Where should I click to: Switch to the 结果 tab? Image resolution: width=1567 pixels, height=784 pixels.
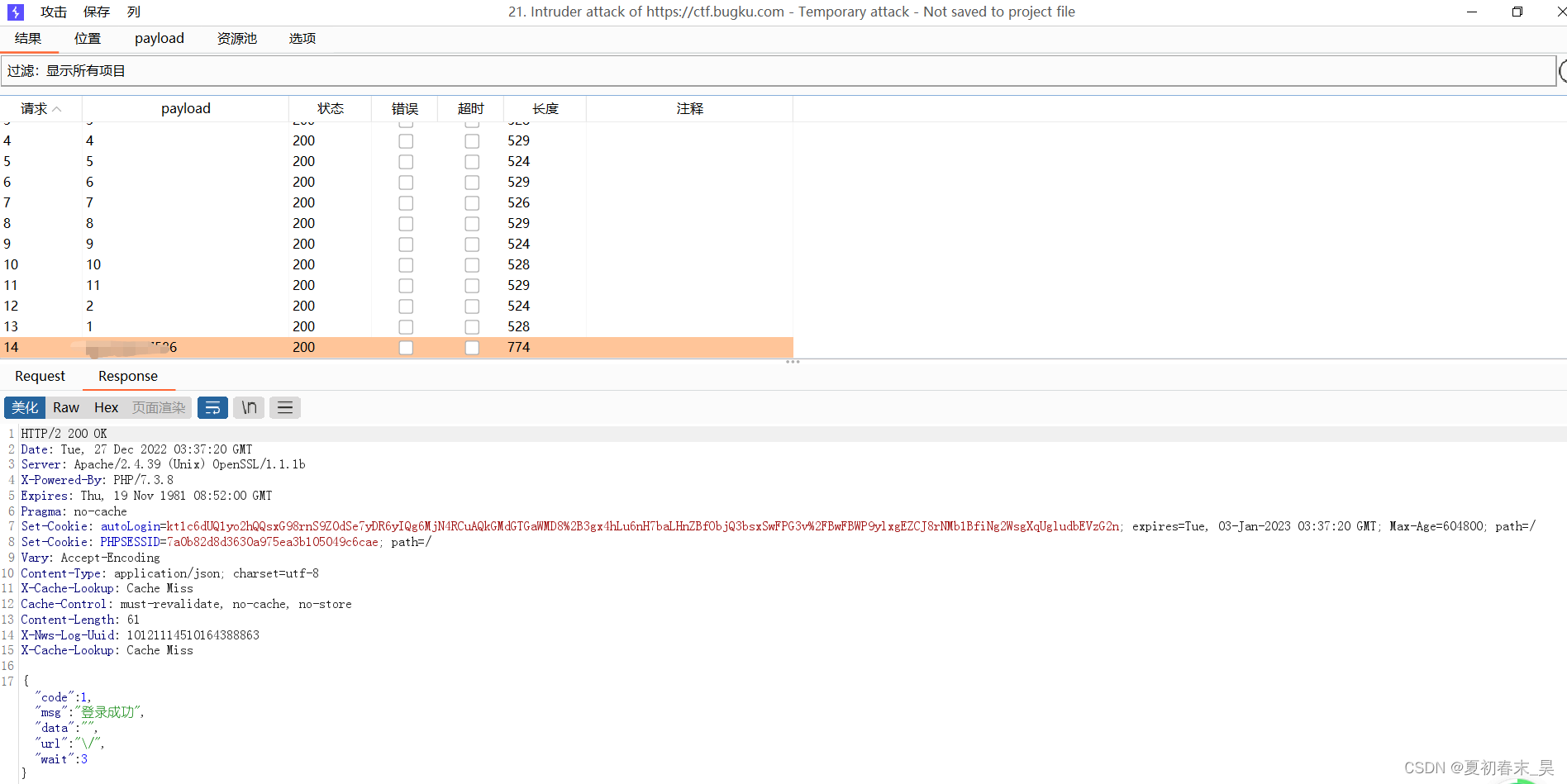28,39
